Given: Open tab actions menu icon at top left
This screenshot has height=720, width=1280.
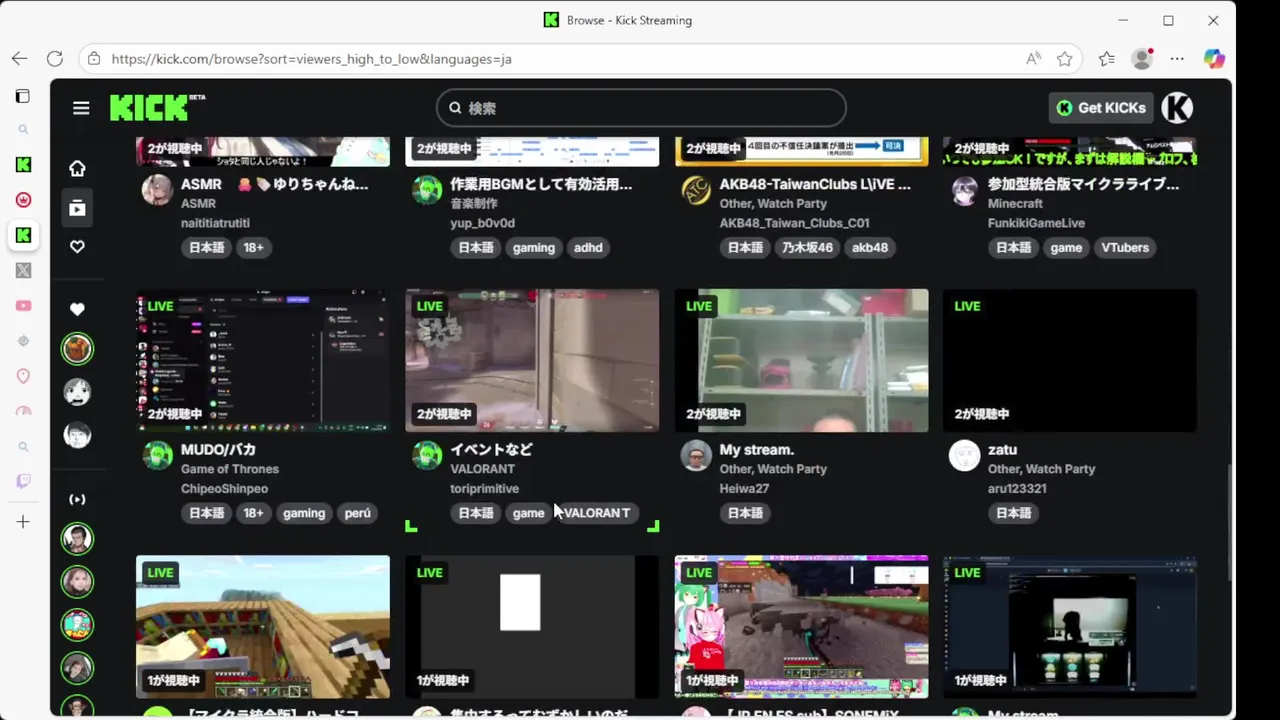Looking at the screenshot, I should 23,96.
